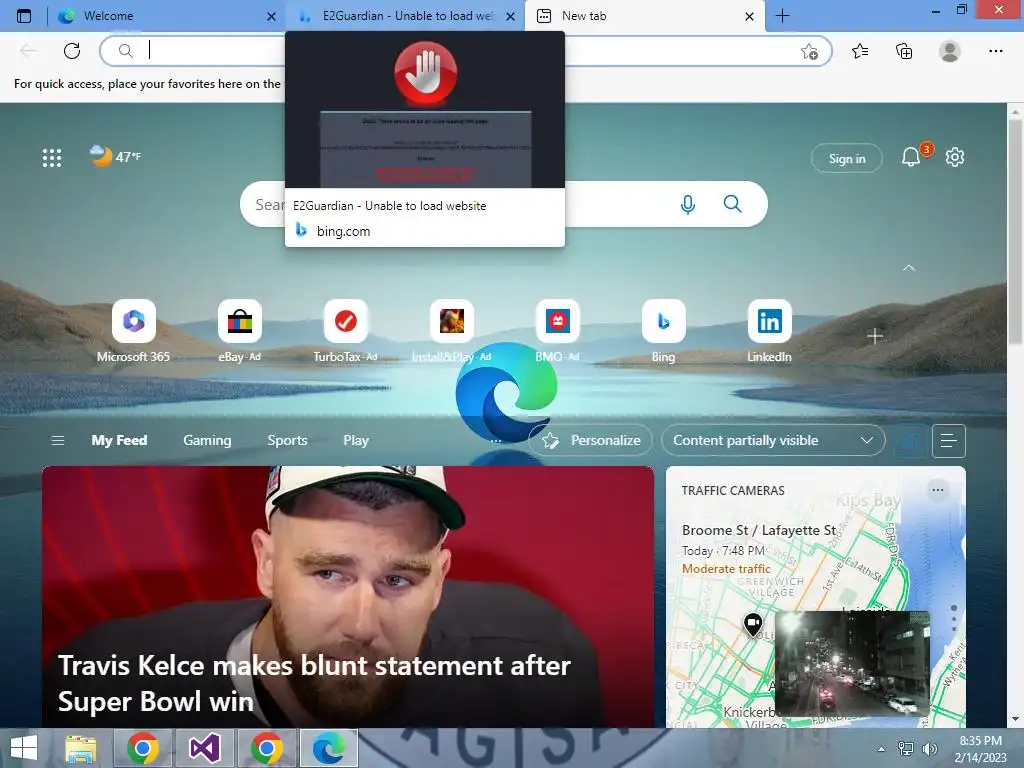1024x768 pixels.
Task: Switch to the E2Guardian tab
Action: [x=405, y=16]
